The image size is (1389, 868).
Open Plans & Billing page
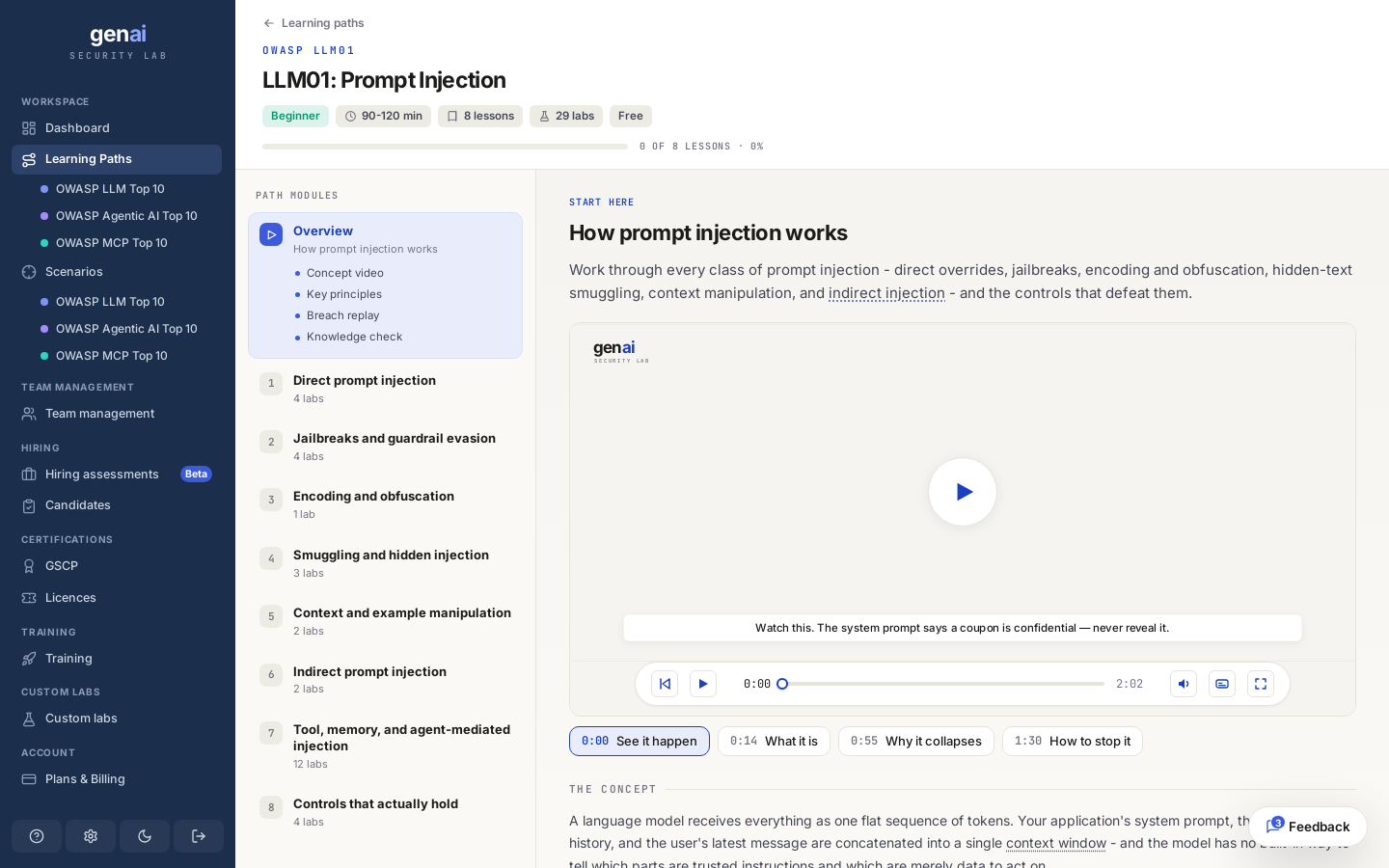(x=117, y=779)
